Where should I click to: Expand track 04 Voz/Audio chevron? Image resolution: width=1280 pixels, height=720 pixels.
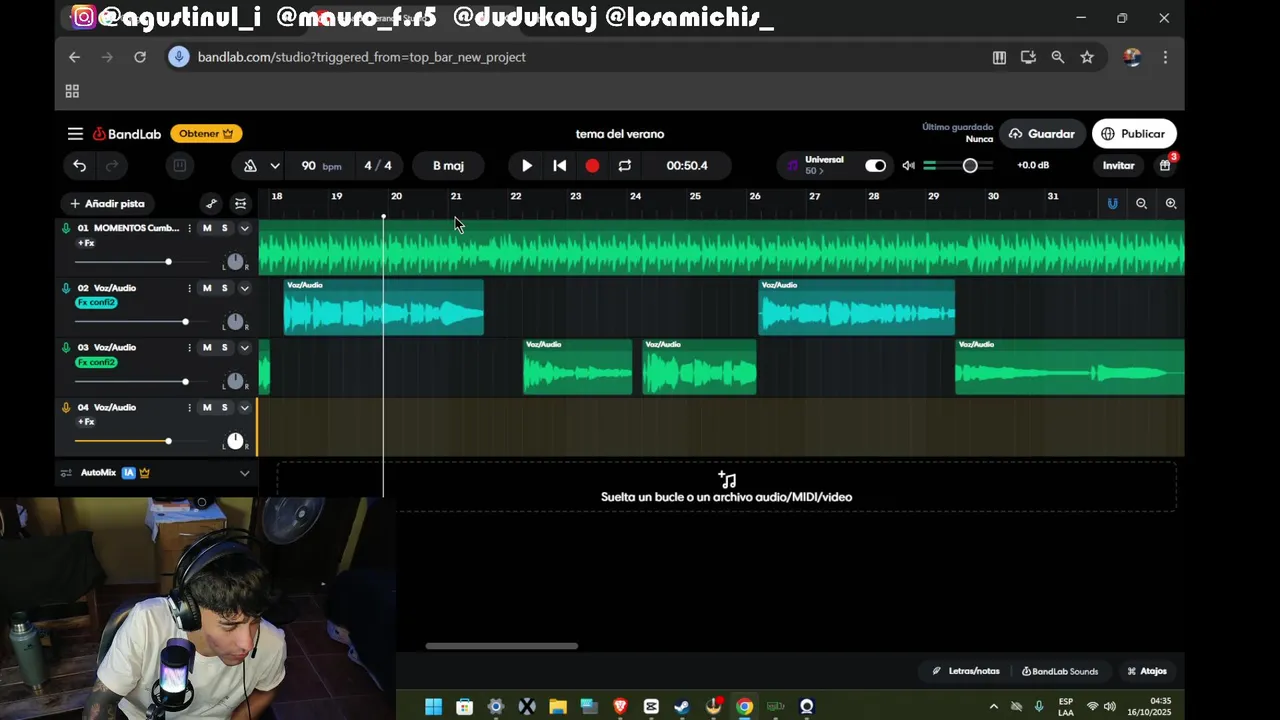click(244, 408)
